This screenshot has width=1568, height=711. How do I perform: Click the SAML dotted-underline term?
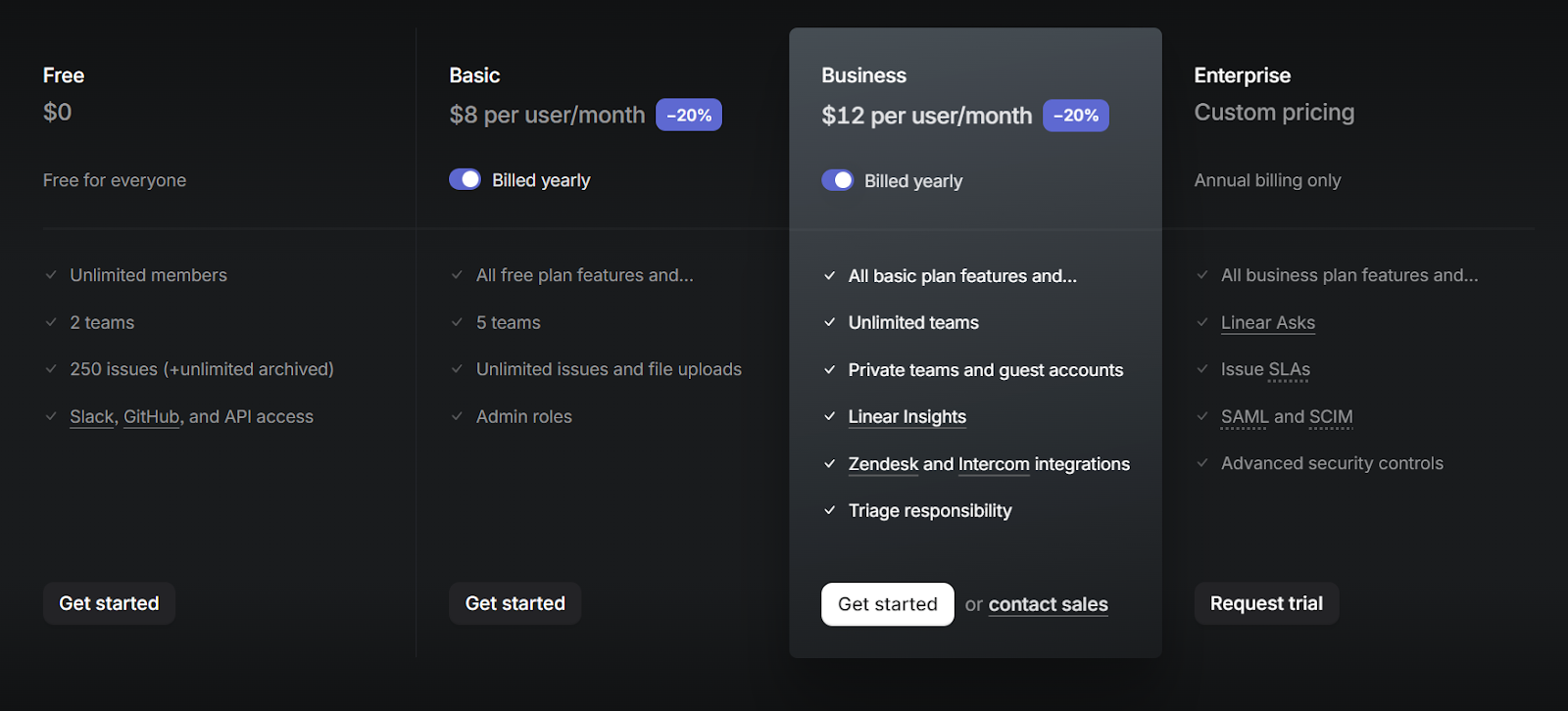point(1245,417)
